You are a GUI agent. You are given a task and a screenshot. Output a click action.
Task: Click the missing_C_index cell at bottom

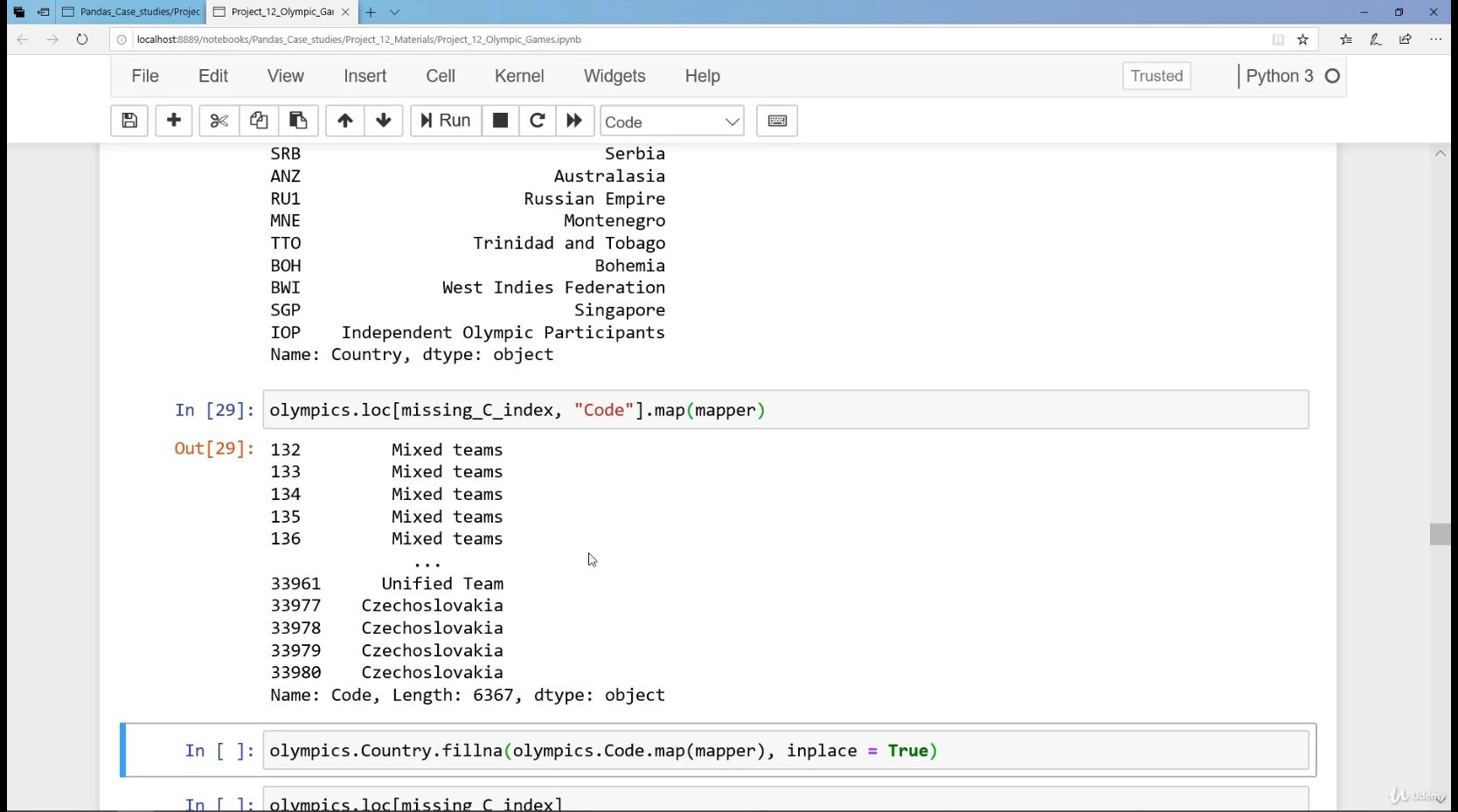[x=786, y=800]
